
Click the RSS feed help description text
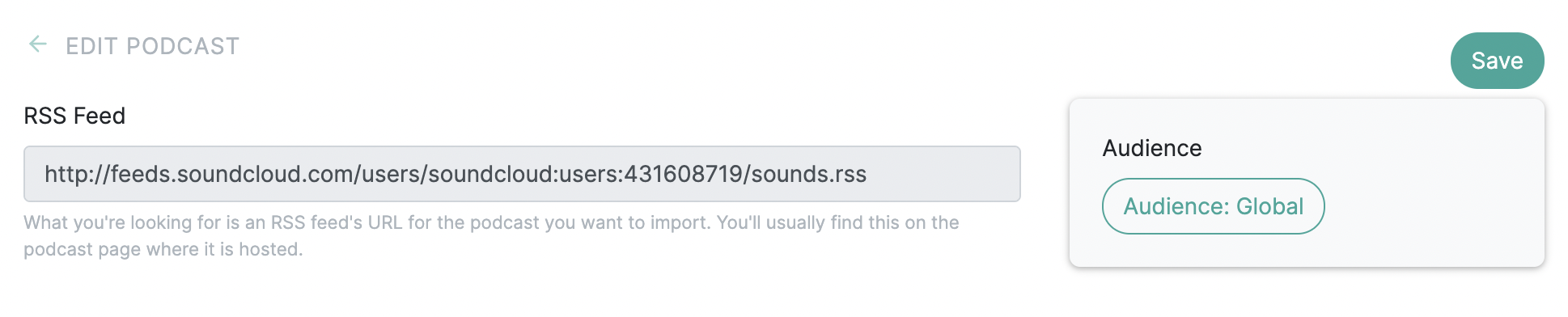491,235
